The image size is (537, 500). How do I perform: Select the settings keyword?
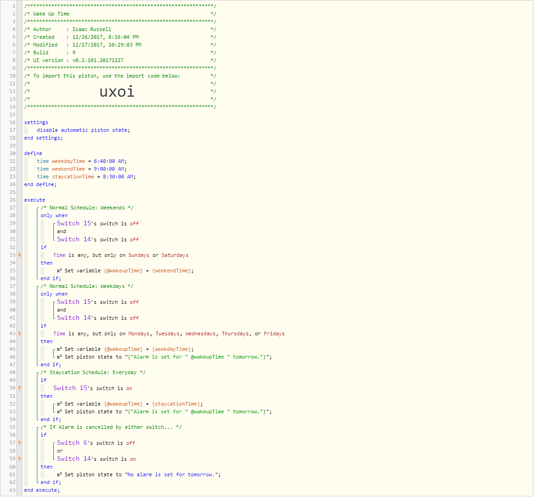(36, 122)
